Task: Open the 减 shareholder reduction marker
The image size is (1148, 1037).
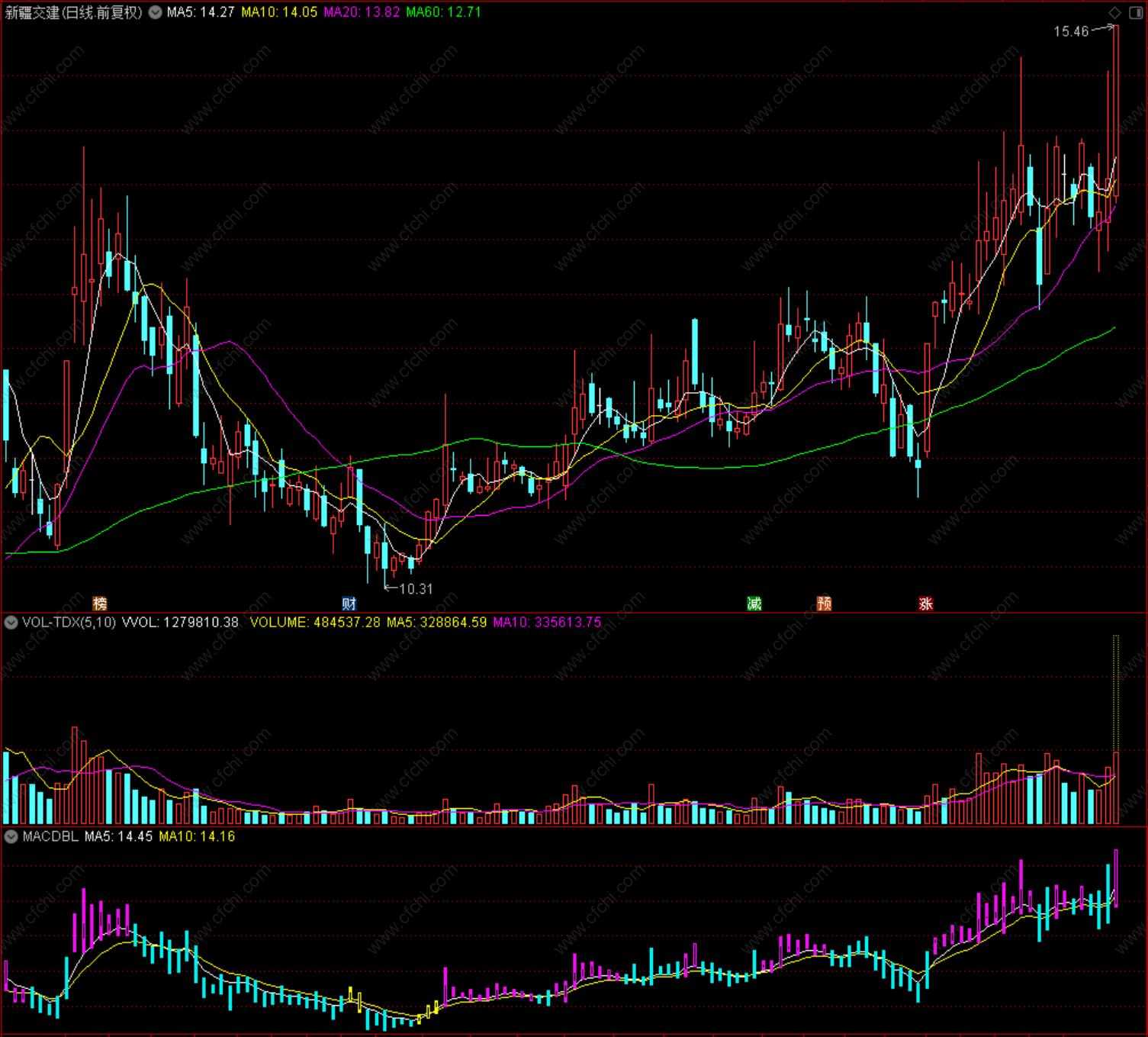Action: (x=754, y=604)
